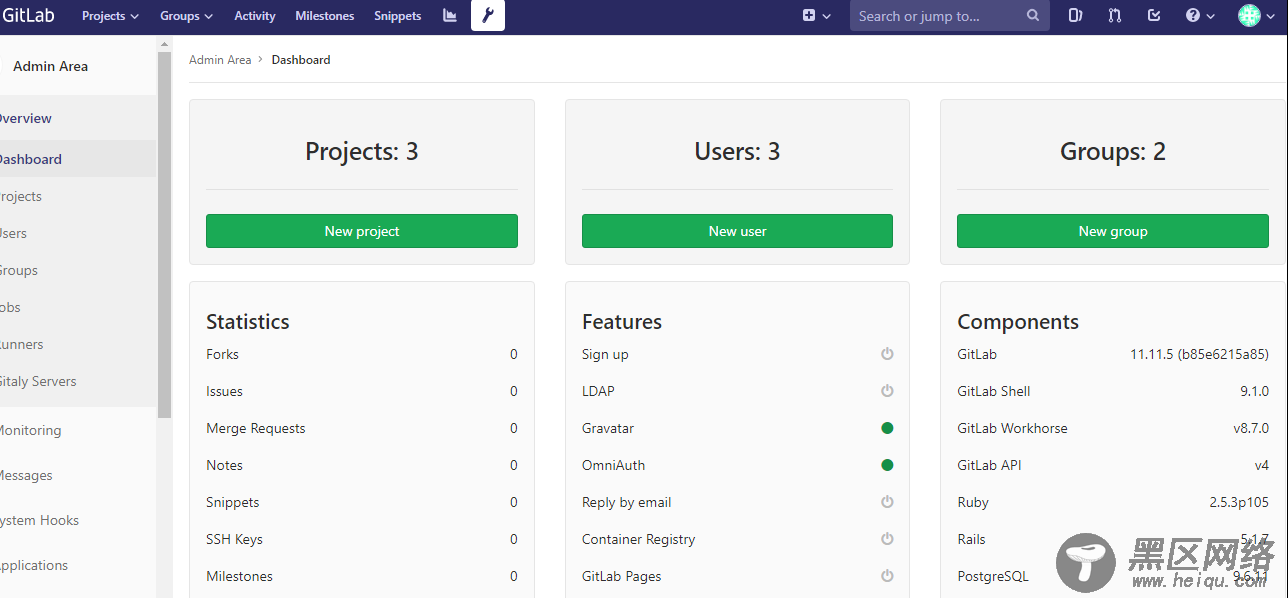Click the New project button
Viewport: 1288px width, 598px height.
[362, 231]
